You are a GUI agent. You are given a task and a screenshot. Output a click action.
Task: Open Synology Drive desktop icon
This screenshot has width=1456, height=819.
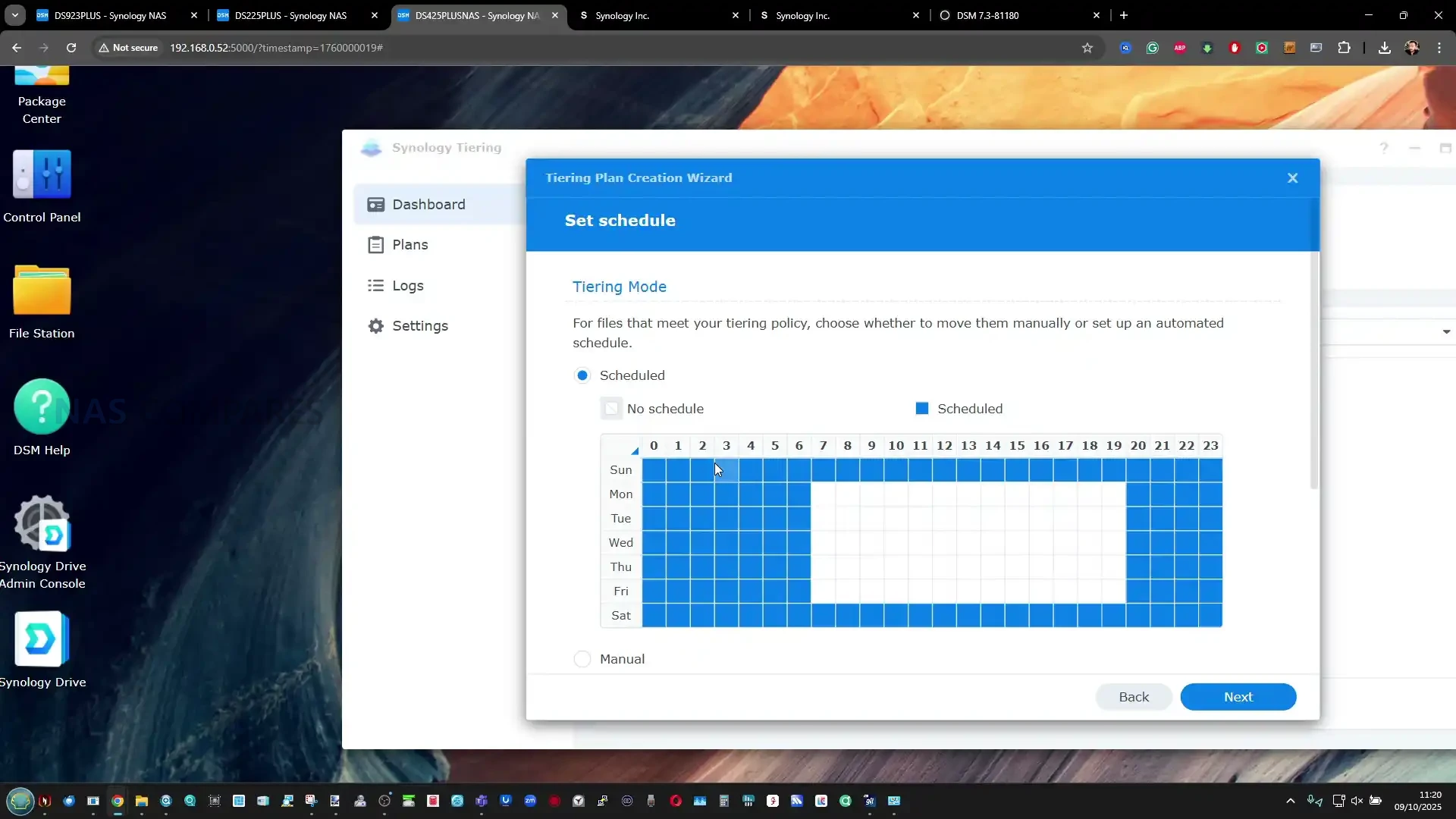pyautogui.click(x=42, y=639)
